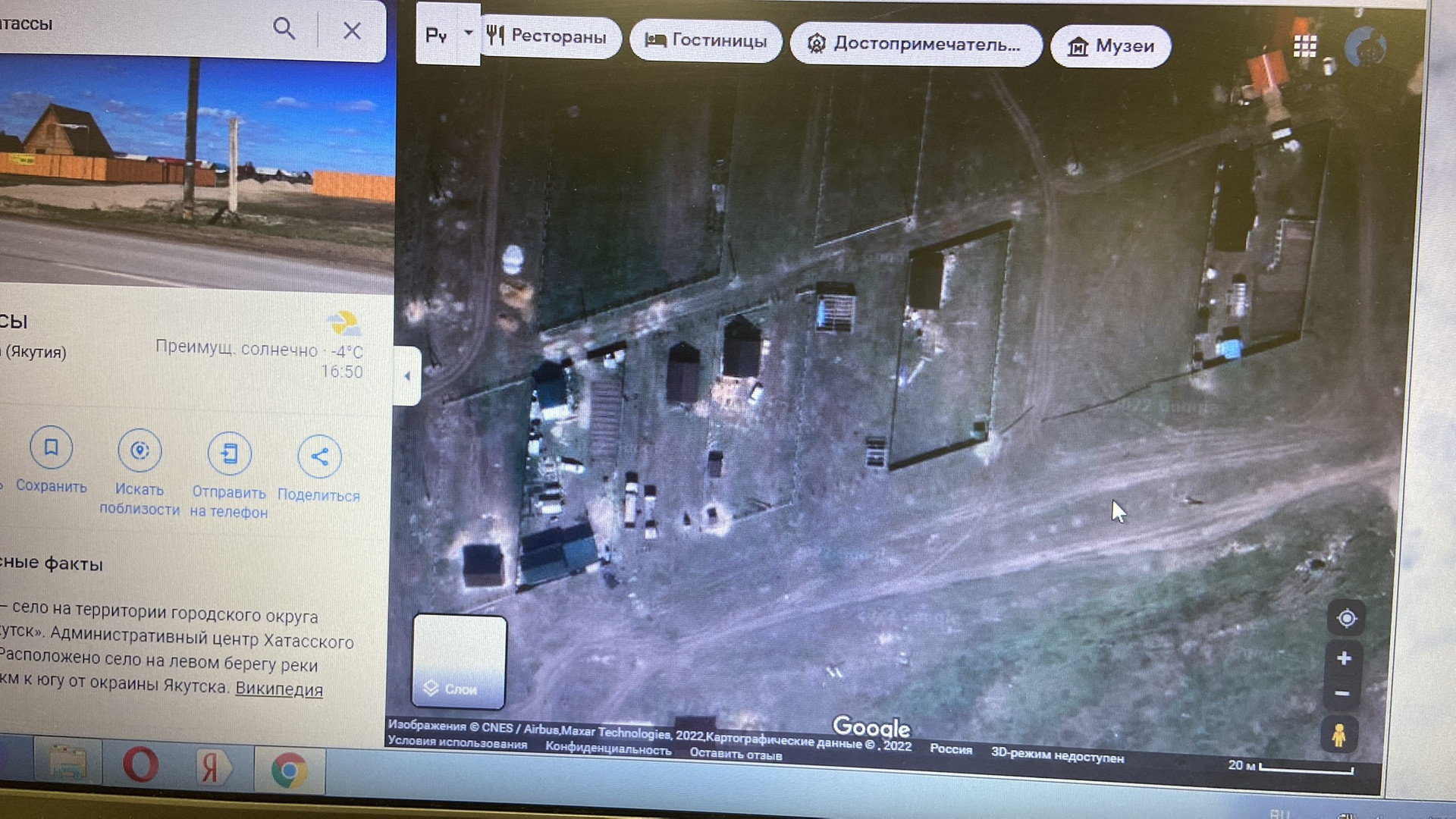Click the Поделиться share icon

pyautogui.click(x=319, y=457)
